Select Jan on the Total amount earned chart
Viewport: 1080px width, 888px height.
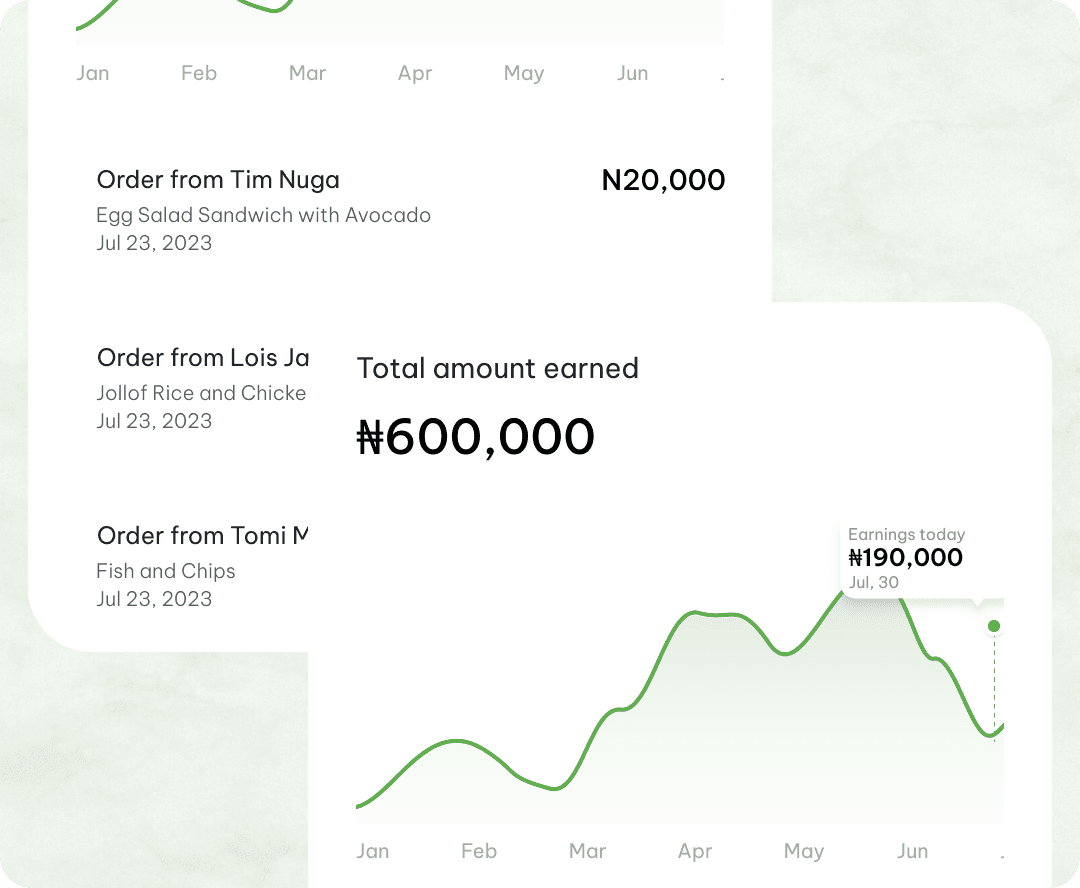pos(373,851)
